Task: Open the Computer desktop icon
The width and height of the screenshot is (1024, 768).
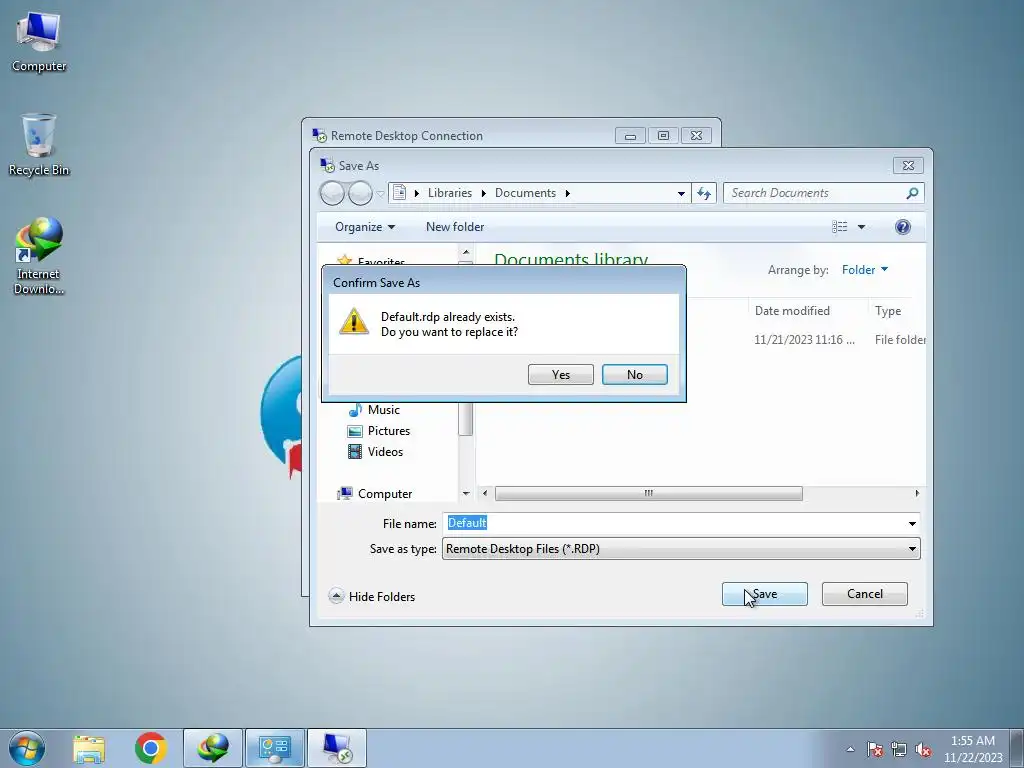Action: coord(39,42)
